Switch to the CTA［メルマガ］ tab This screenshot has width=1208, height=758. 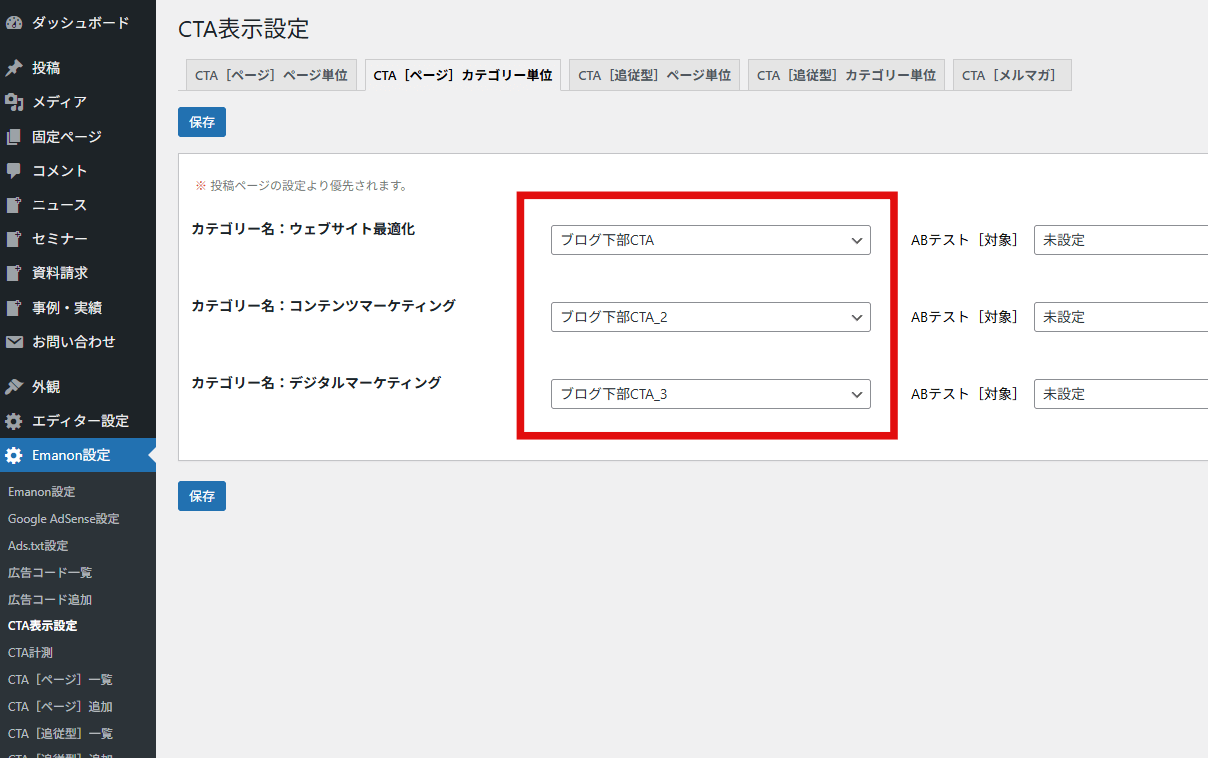point(1011,74)
